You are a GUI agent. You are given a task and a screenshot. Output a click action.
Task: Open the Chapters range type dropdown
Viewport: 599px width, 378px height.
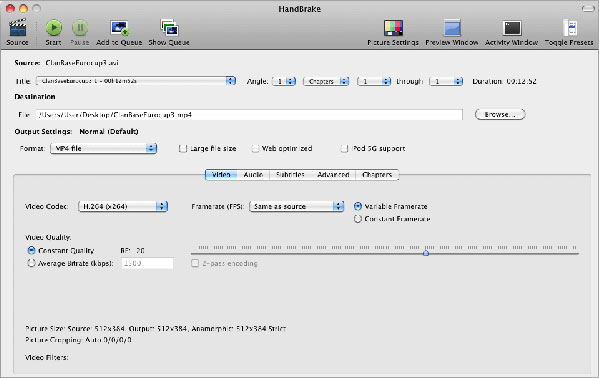pyautogui.click(x=326, y=81)
